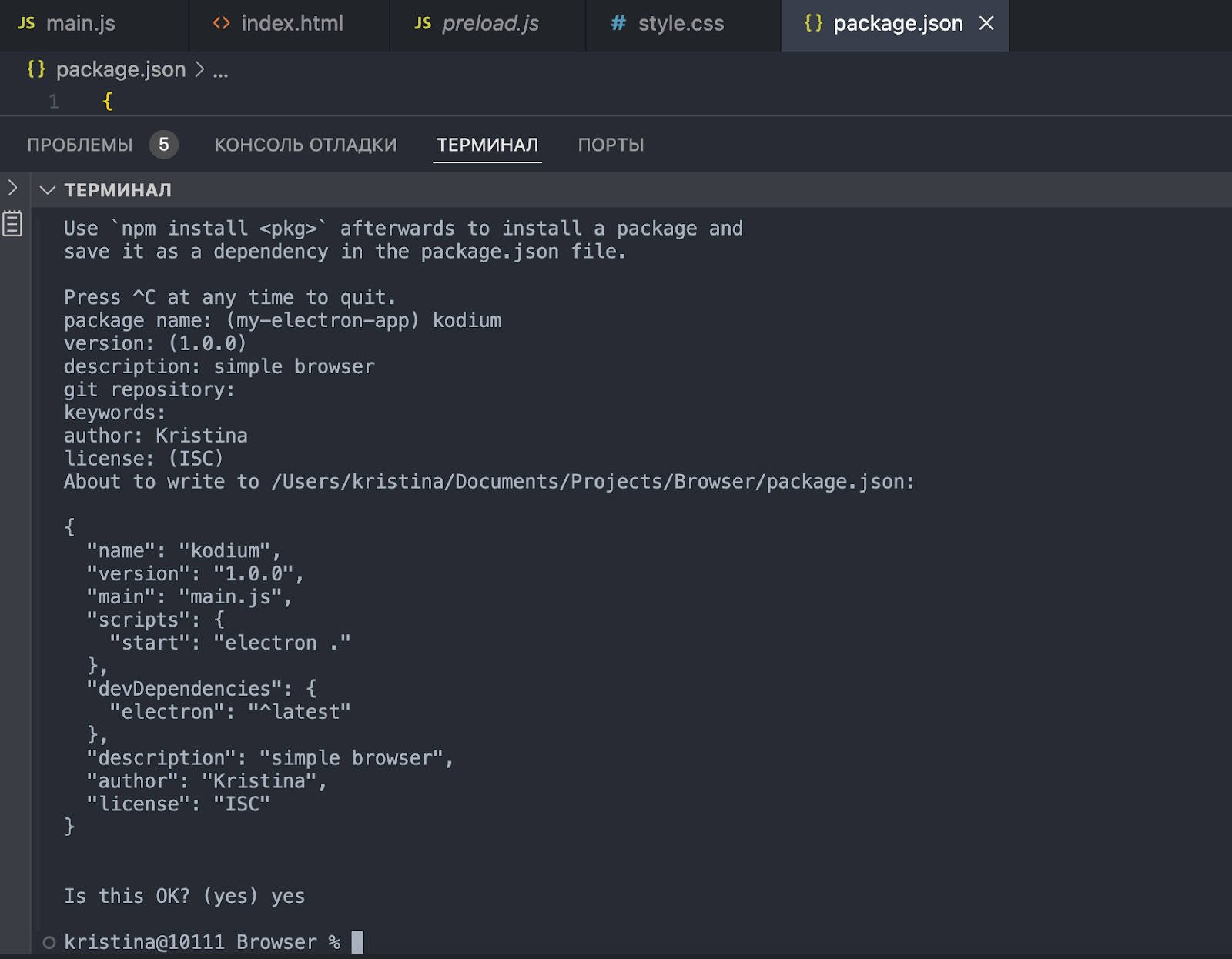The width and height of the screenshot is (1232, 959).
Task: Click curly braces icon on package.json tab
Action: click(813, 23)
